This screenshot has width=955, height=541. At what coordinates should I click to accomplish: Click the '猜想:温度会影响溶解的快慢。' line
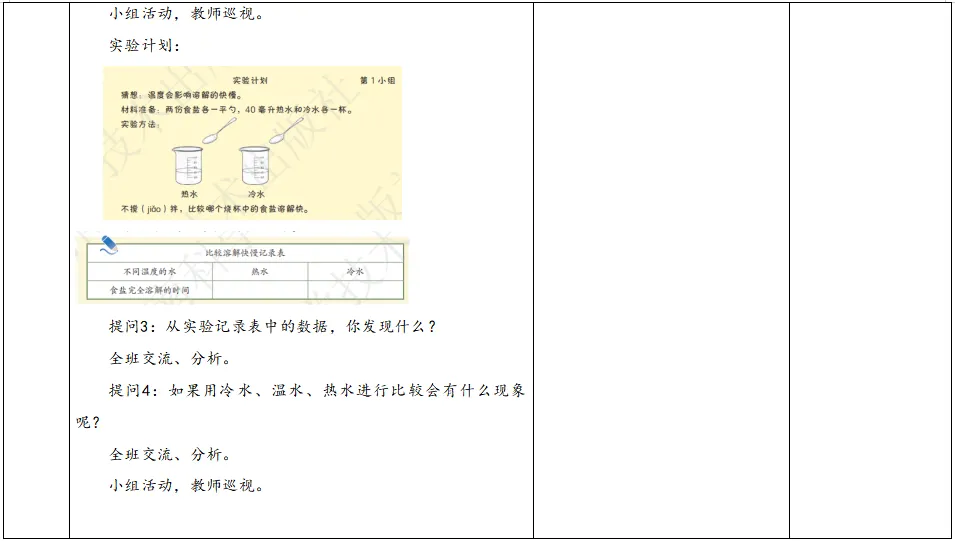[x=182, y=95]
